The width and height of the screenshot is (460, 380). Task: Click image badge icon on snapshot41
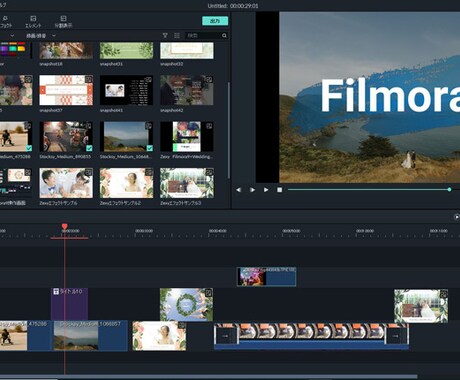(x=149, y=79)
